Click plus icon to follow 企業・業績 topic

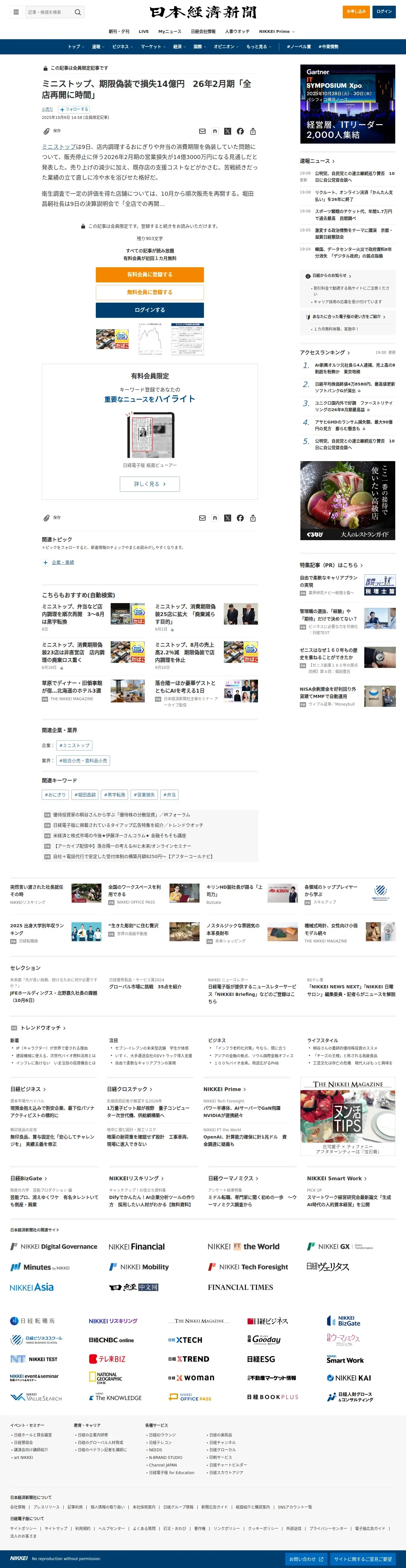(x=45, y=562)
